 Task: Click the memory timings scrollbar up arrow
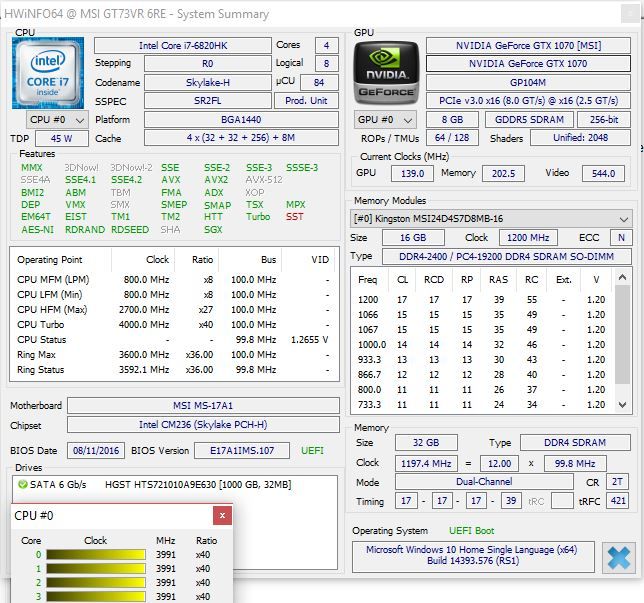[622, 278]
